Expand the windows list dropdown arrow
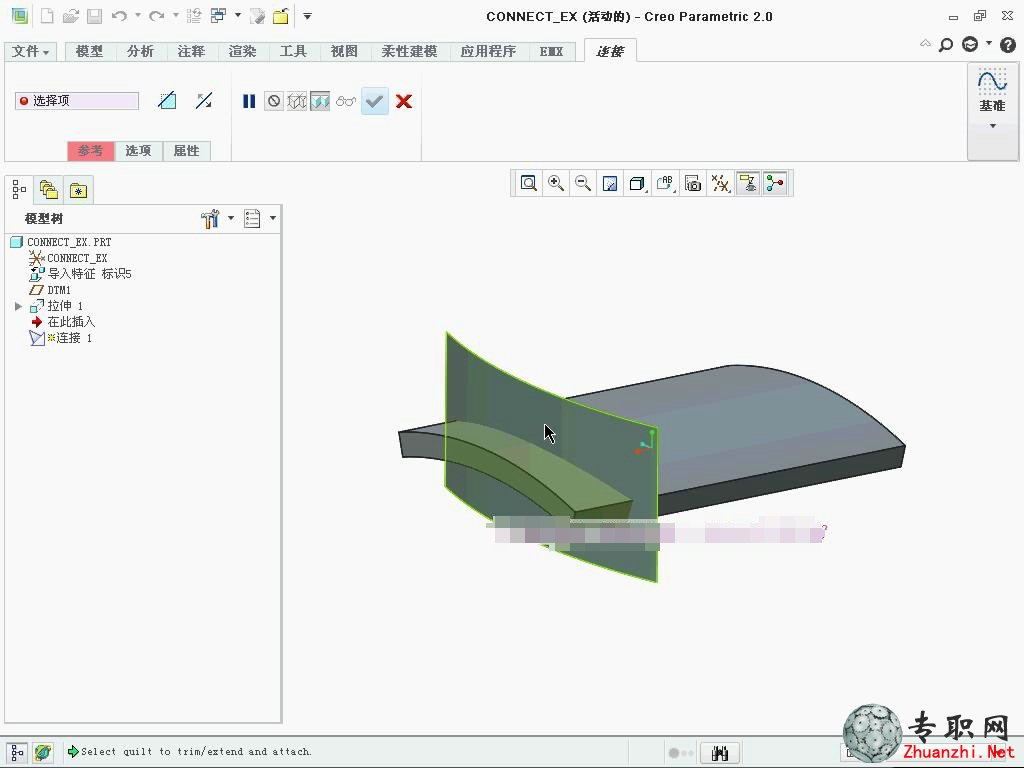Screen dimensions: 1024x768 238,16
